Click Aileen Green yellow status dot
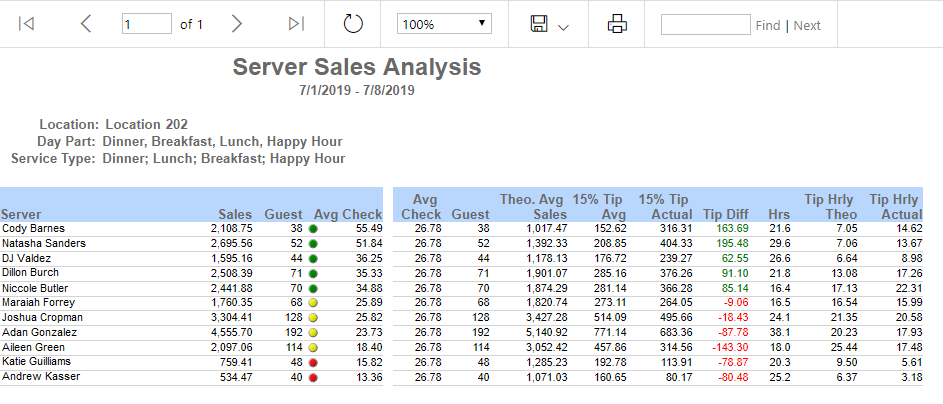This screenshot has width=943, height=404. (313, 347)
